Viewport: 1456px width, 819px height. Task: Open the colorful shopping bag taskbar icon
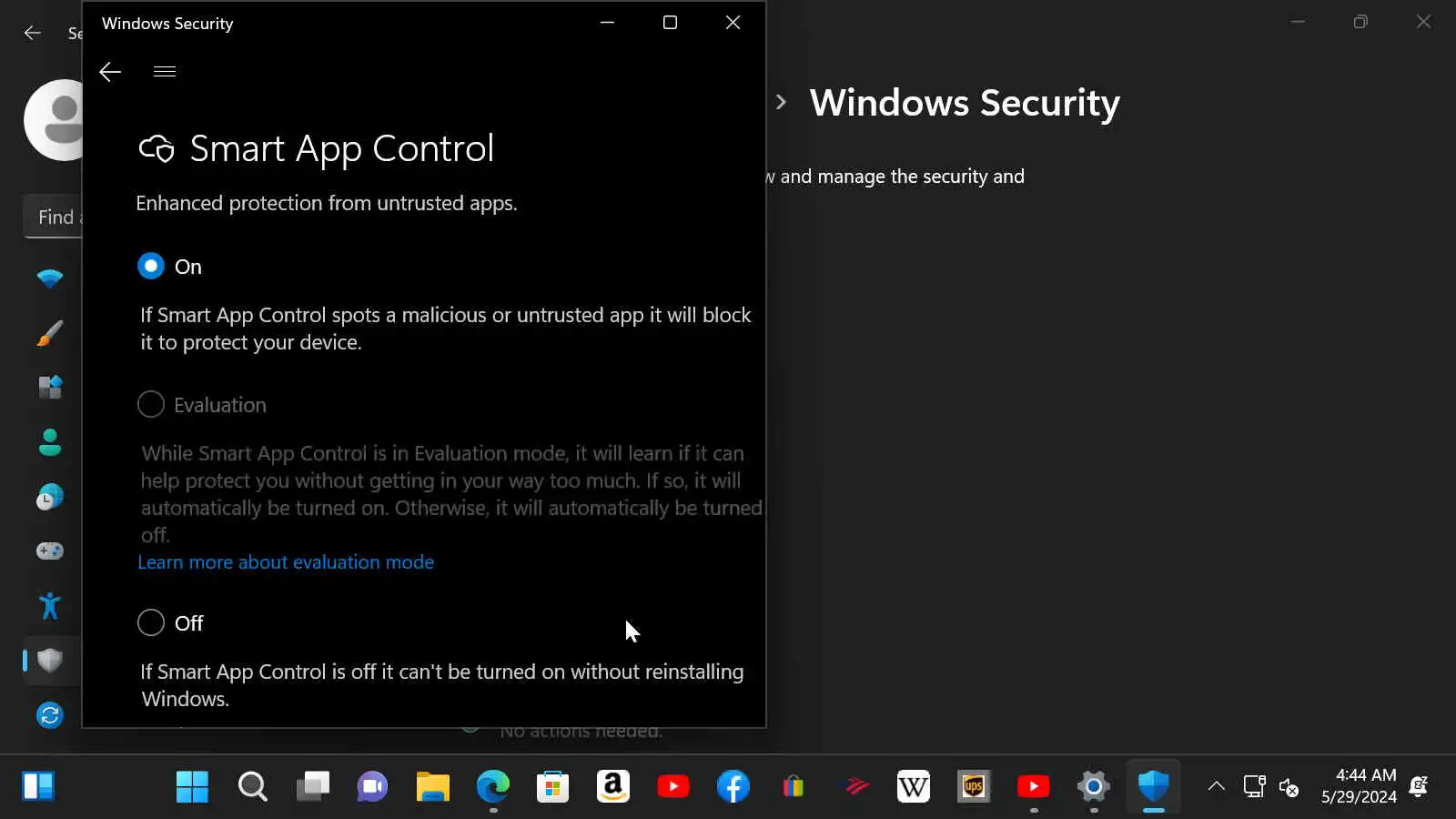[793, 786]
